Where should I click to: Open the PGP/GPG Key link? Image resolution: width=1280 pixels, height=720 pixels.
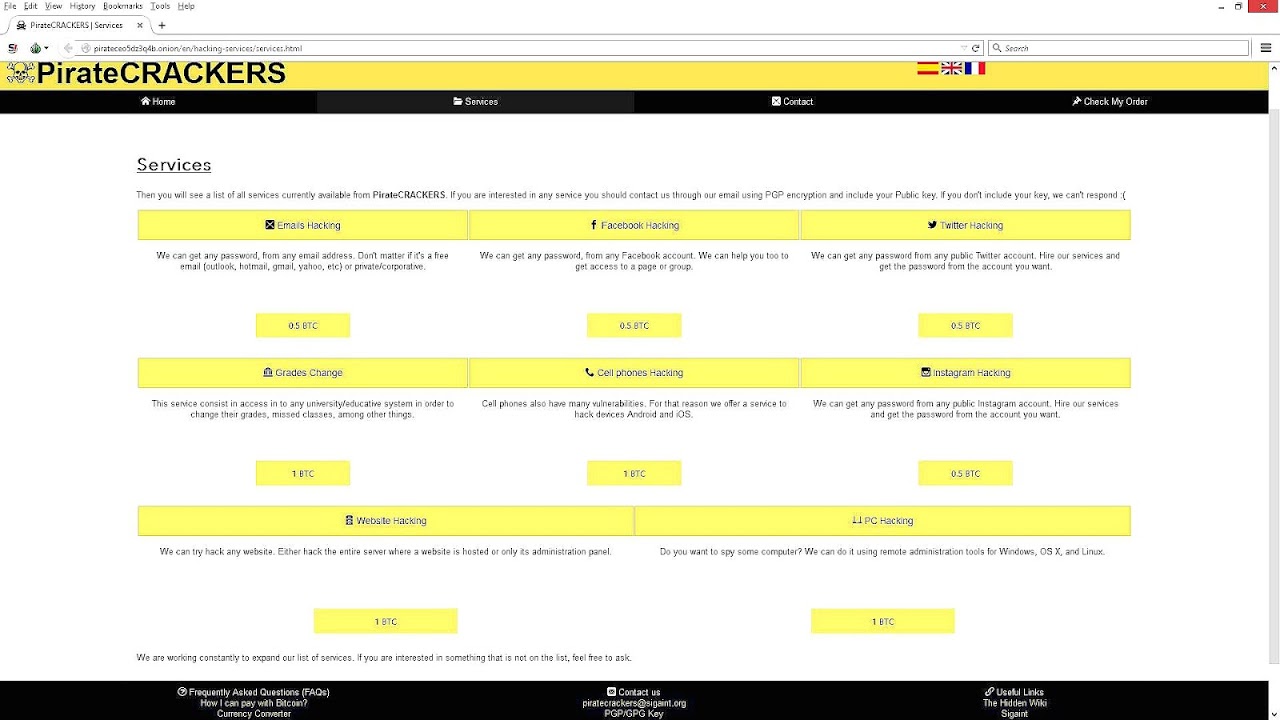click(x=634, y=714)
